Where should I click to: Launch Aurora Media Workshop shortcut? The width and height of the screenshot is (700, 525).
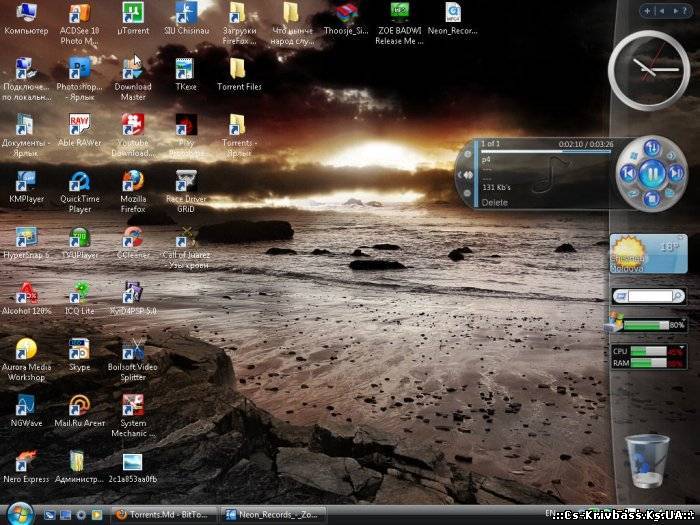coord(26,359)
